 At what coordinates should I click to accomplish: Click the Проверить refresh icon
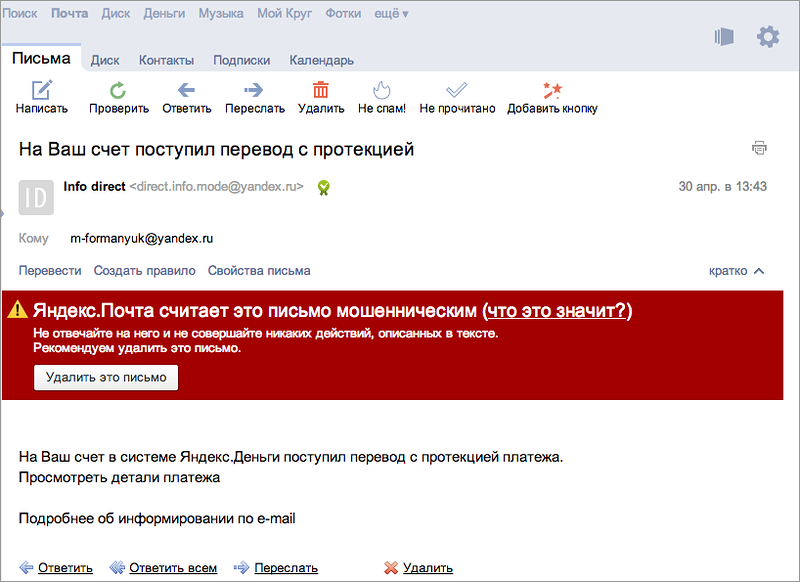118,90
